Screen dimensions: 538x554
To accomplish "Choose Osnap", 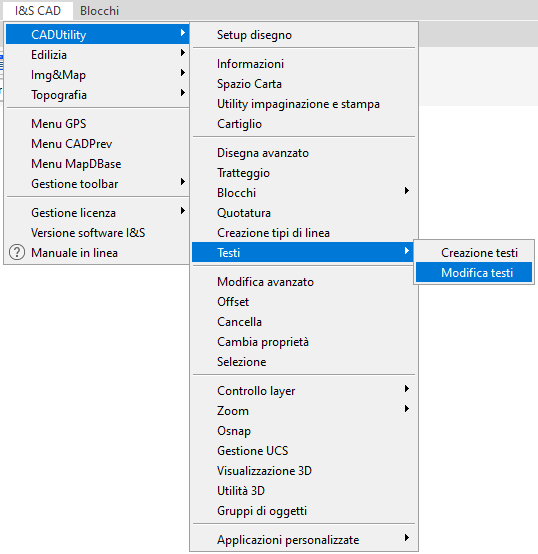I will [x=304, y=431].
